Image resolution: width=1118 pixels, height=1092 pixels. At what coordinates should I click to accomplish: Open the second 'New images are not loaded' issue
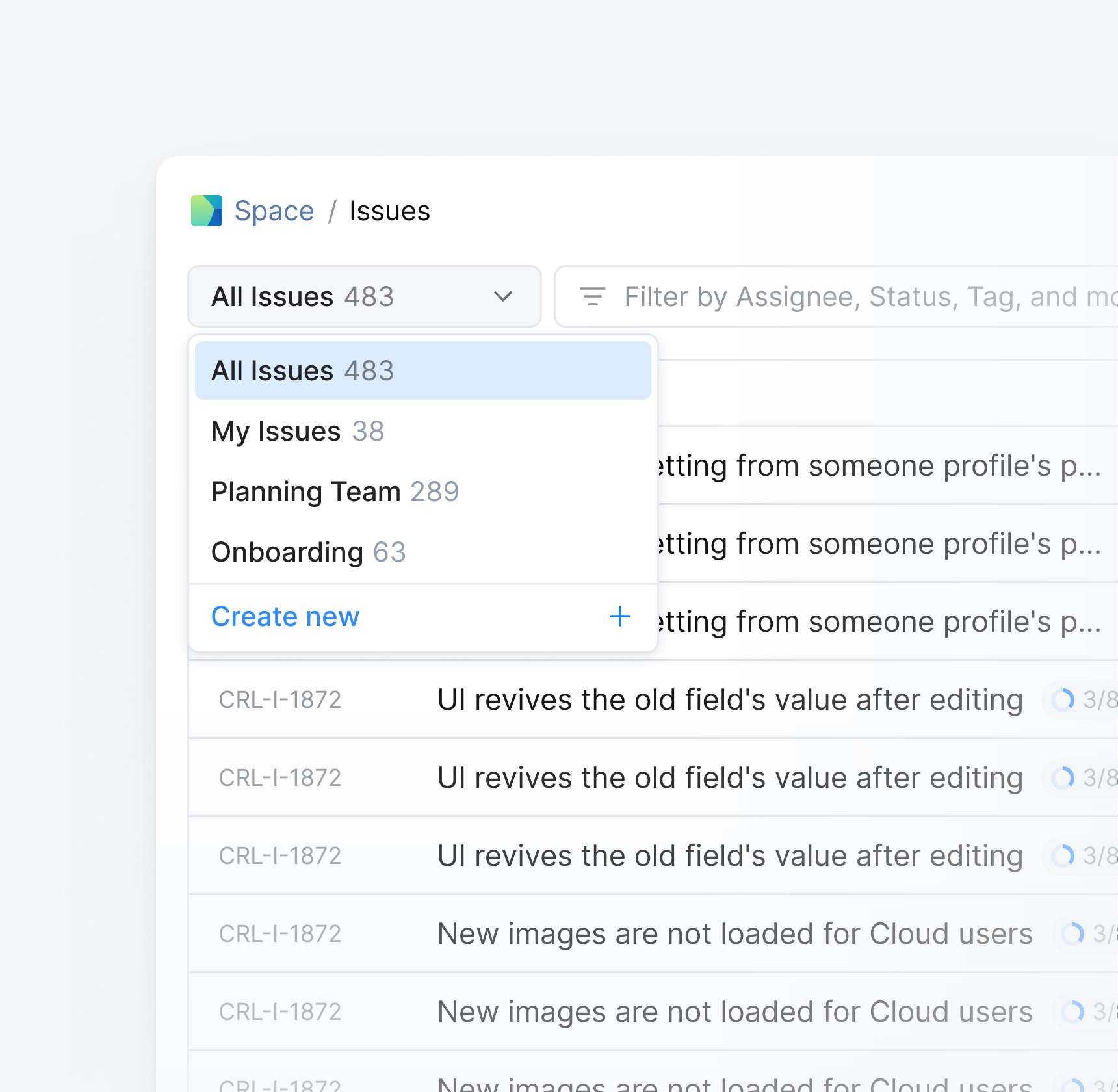(734, 1012)
